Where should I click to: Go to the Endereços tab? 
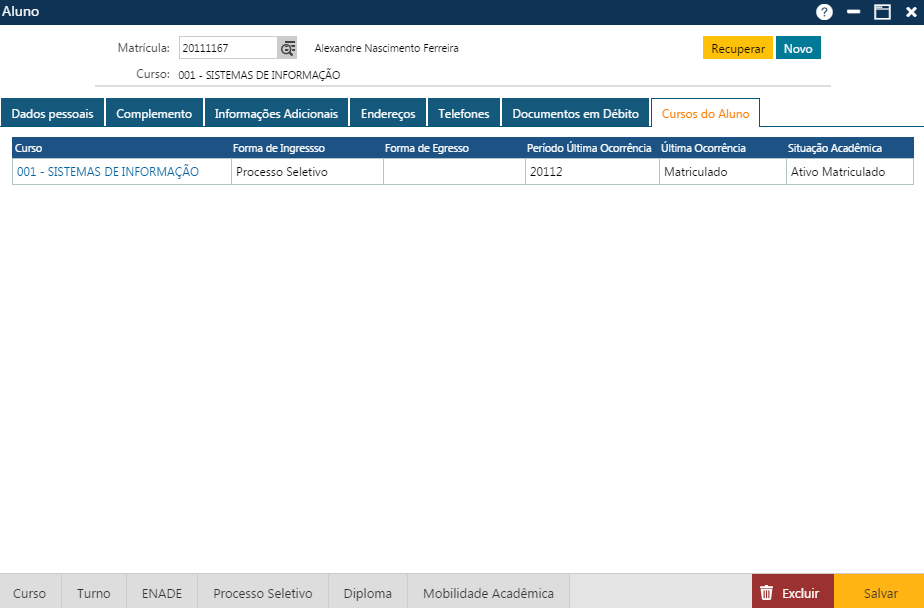pos(388,113)
